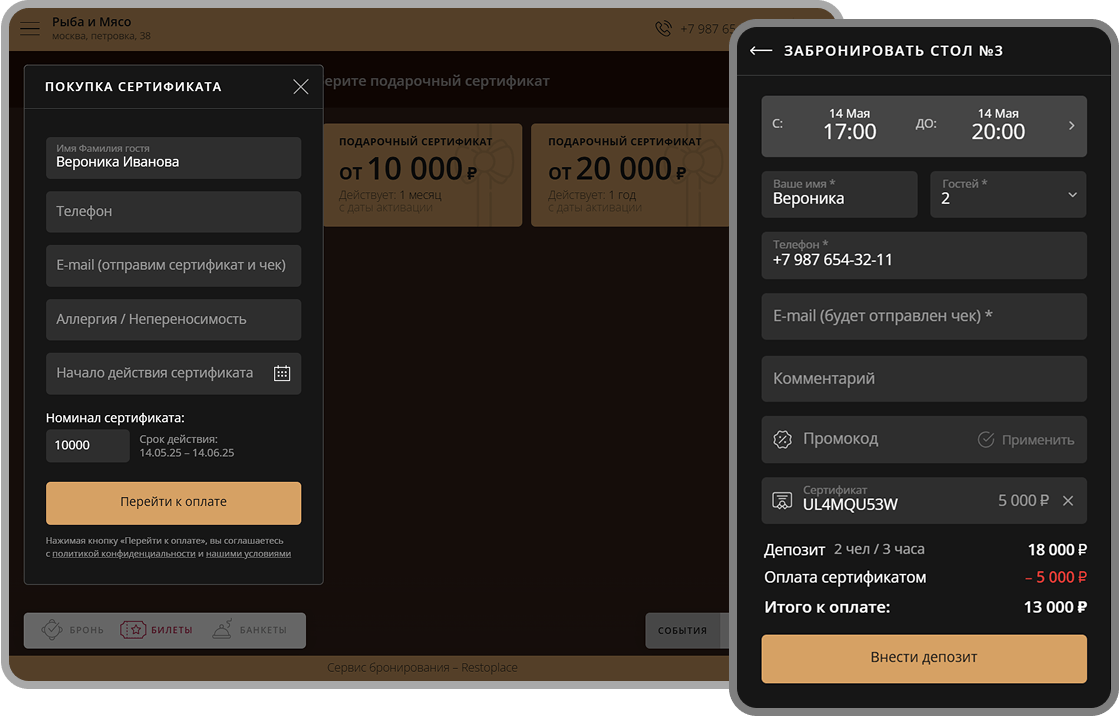The height and width of the screenshot is (716, 1120).
Task: Expand the booking time selector chevron
Action: pos(1073,126)
